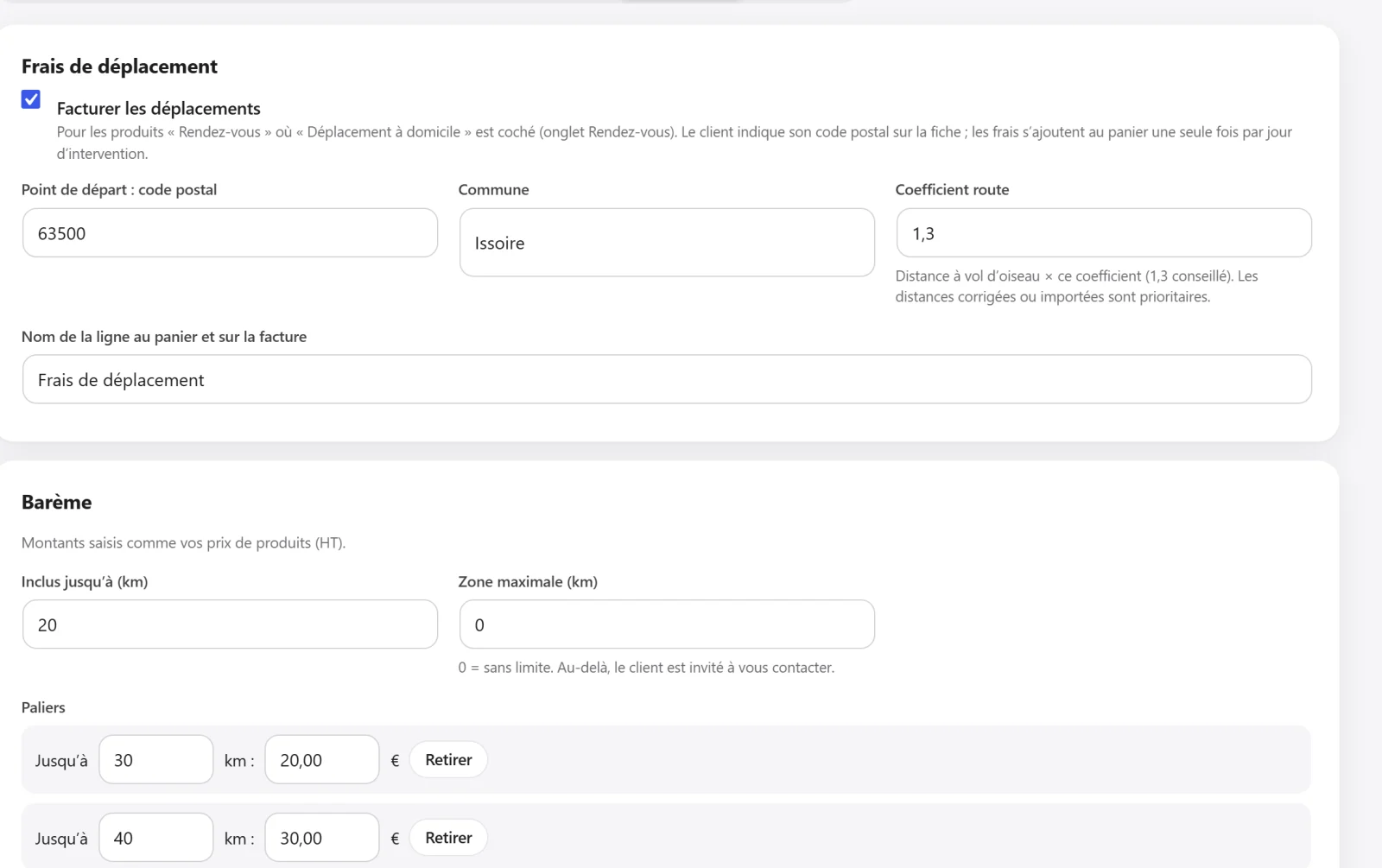Edit the 20,00 euro tier price field
Screen dimensions: 1382x868
click(322, 760)
